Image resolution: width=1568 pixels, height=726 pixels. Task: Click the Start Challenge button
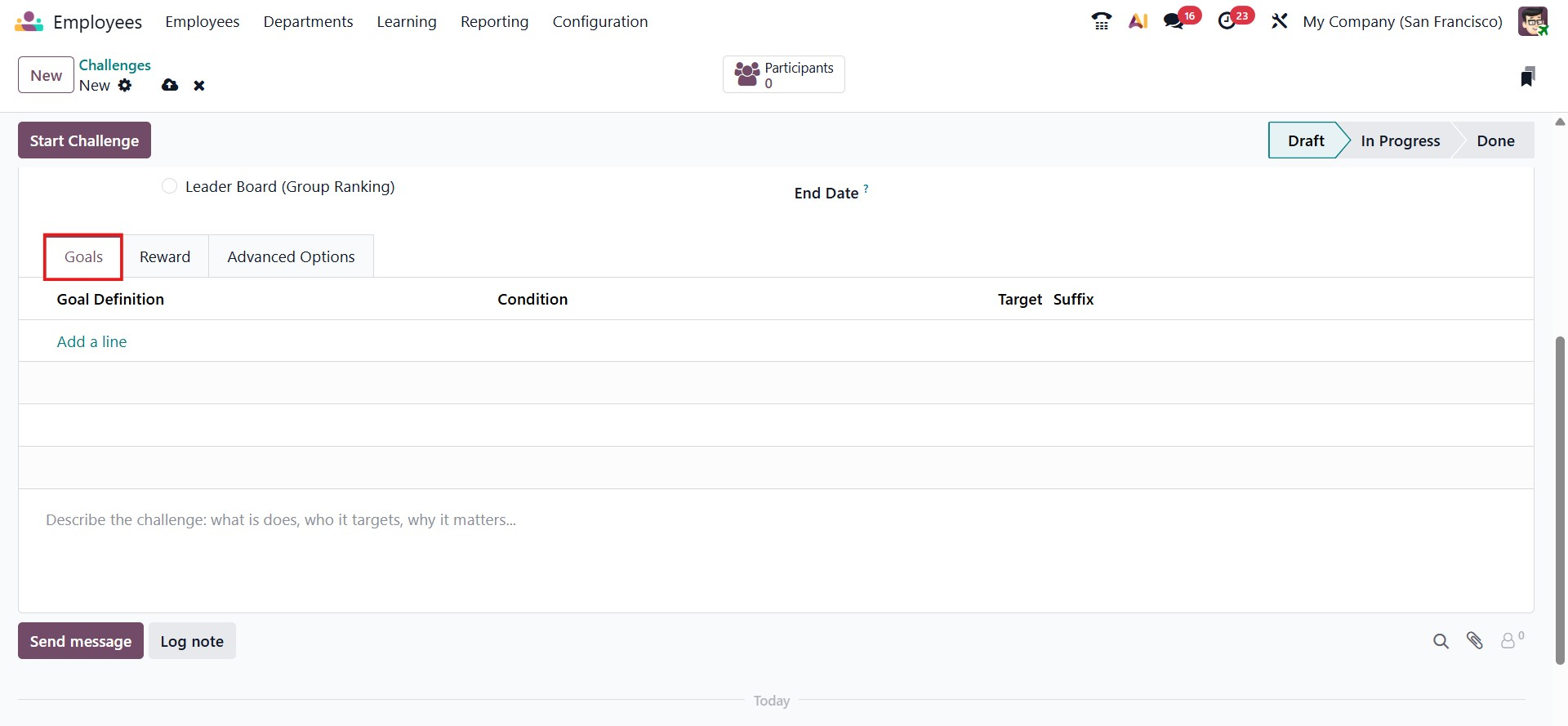click(x=84, y=140)
